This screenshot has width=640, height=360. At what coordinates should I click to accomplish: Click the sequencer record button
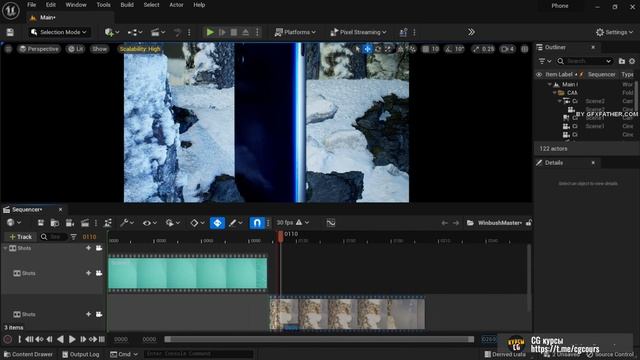coord(7,339)
